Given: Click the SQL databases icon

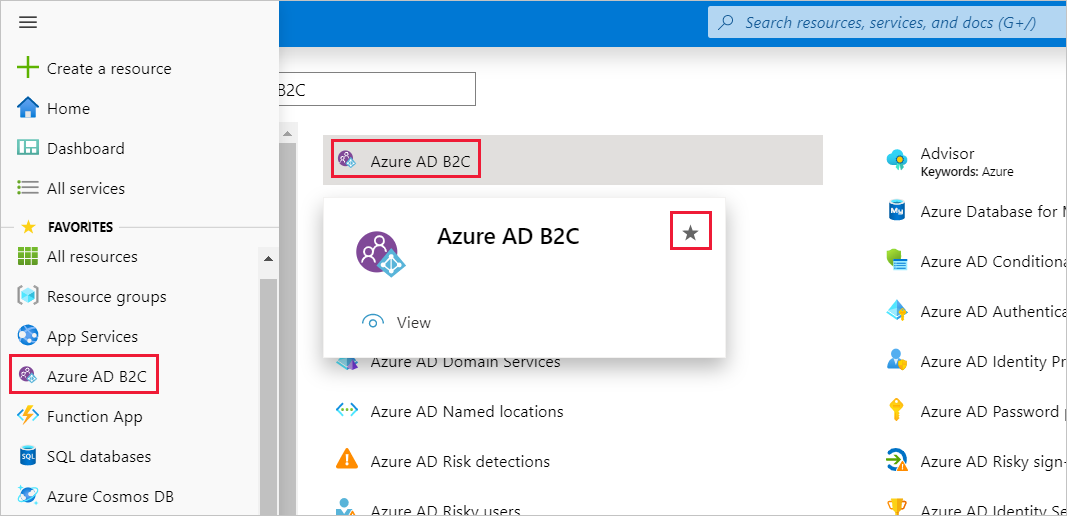Looking at the screenshot, I should (x=28, y=457).
